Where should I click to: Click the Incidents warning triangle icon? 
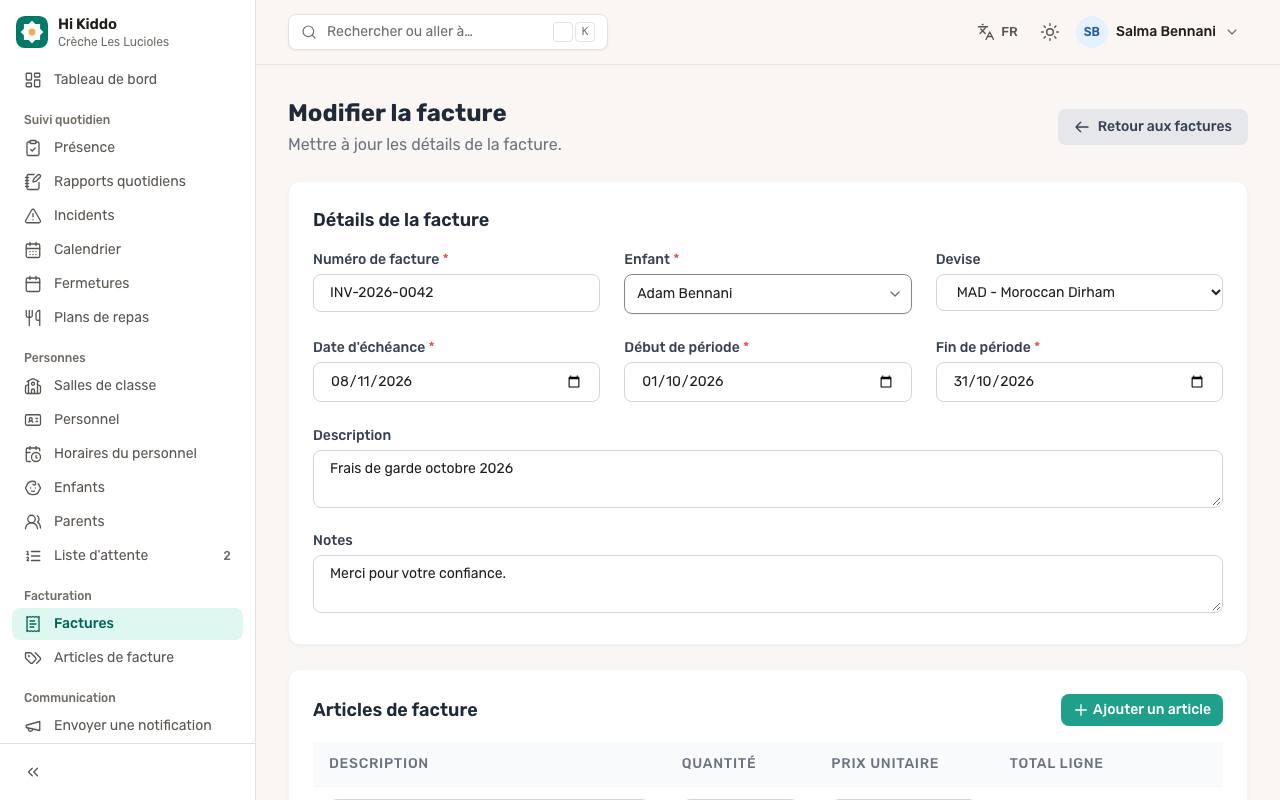tap(33, 216)
